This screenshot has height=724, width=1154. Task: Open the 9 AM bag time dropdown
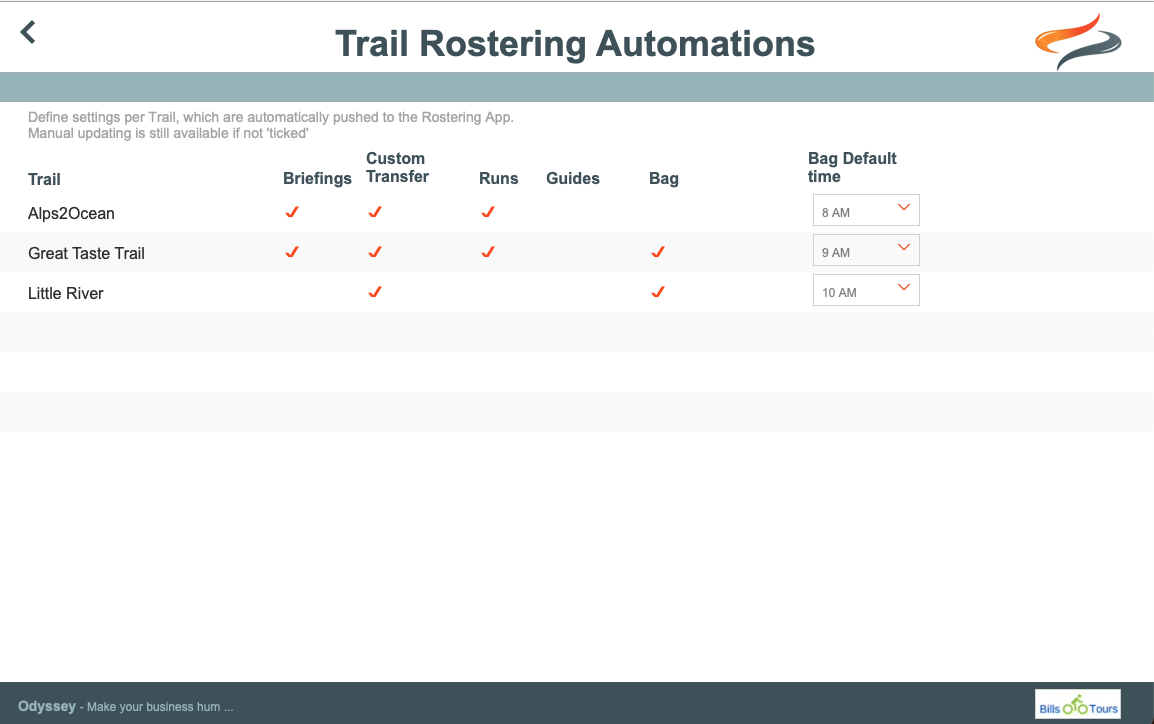pos(866,250)
